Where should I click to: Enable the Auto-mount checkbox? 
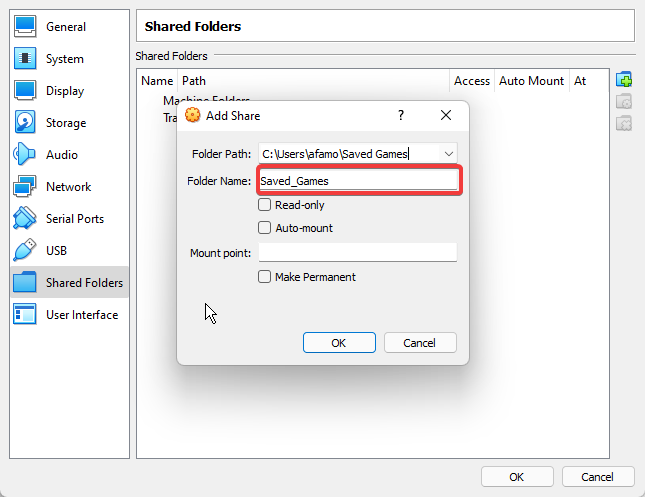(264, 228)
